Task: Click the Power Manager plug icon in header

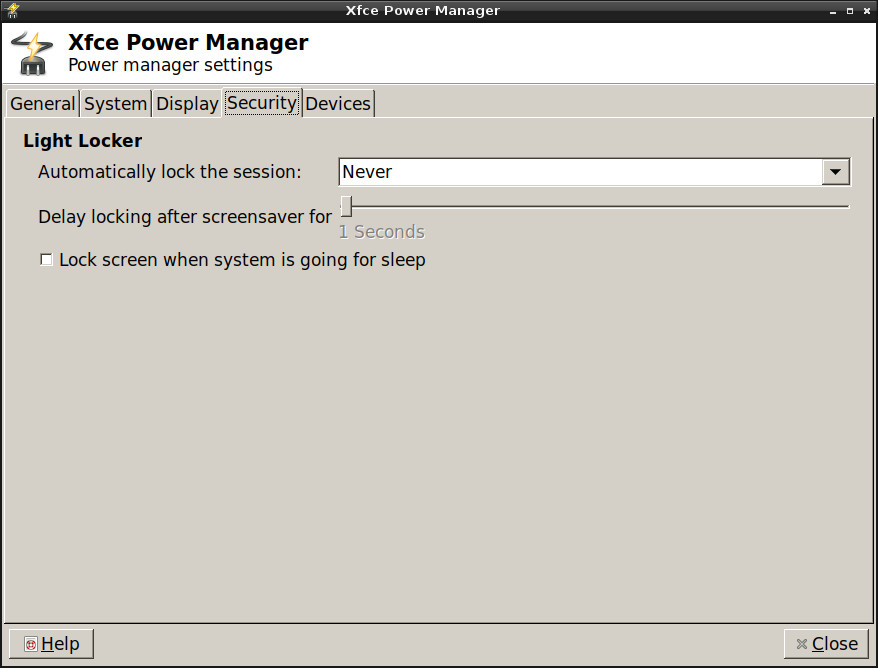Action: click(32, 53)
